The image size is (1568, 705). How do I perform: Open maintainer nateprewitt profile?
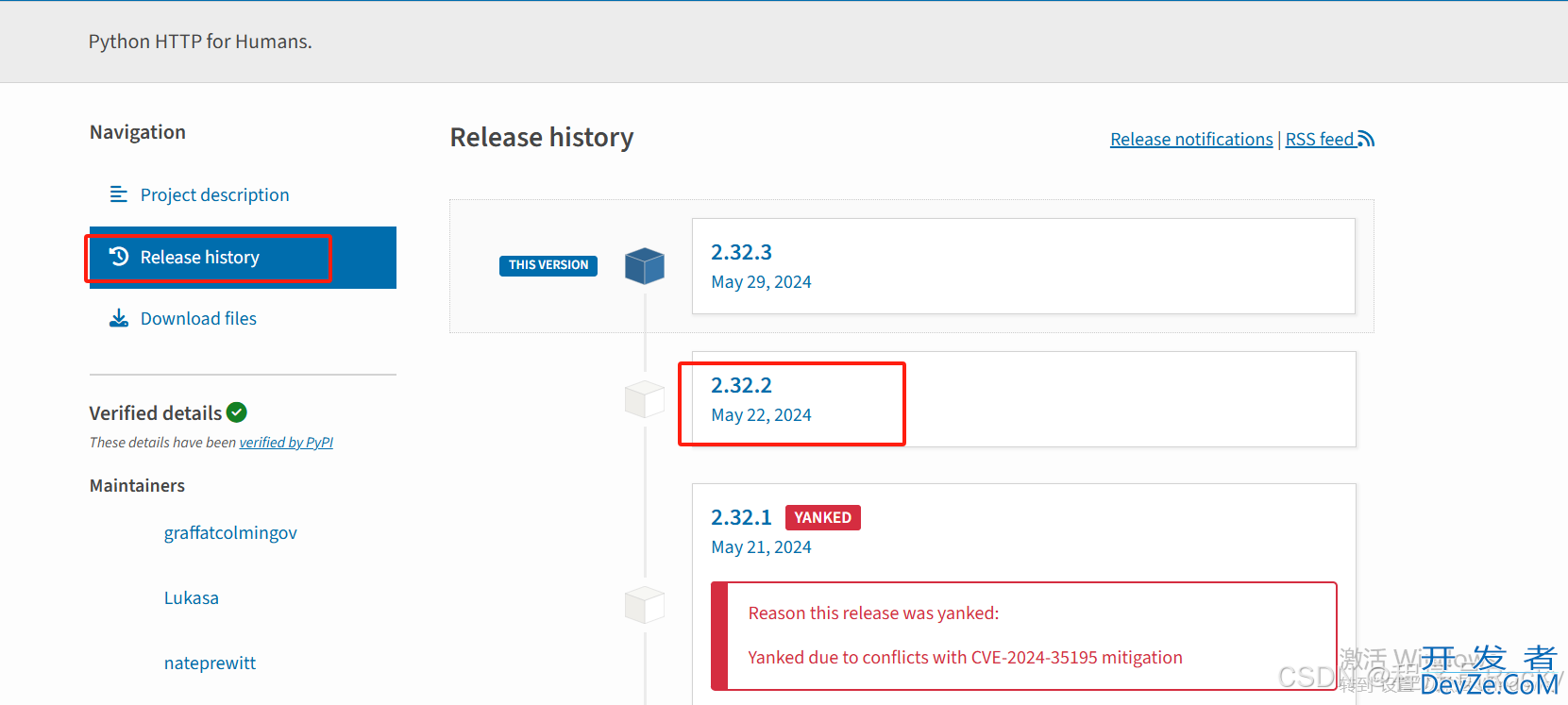[210, 663]
